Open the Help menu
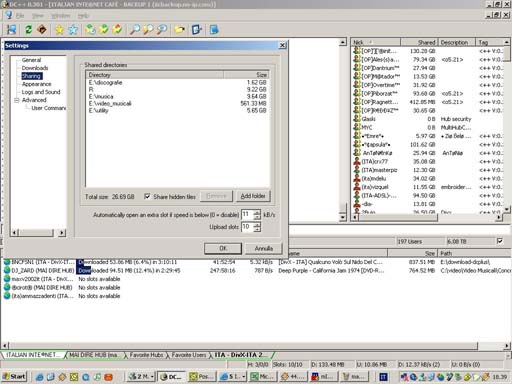 coord(83,16)
